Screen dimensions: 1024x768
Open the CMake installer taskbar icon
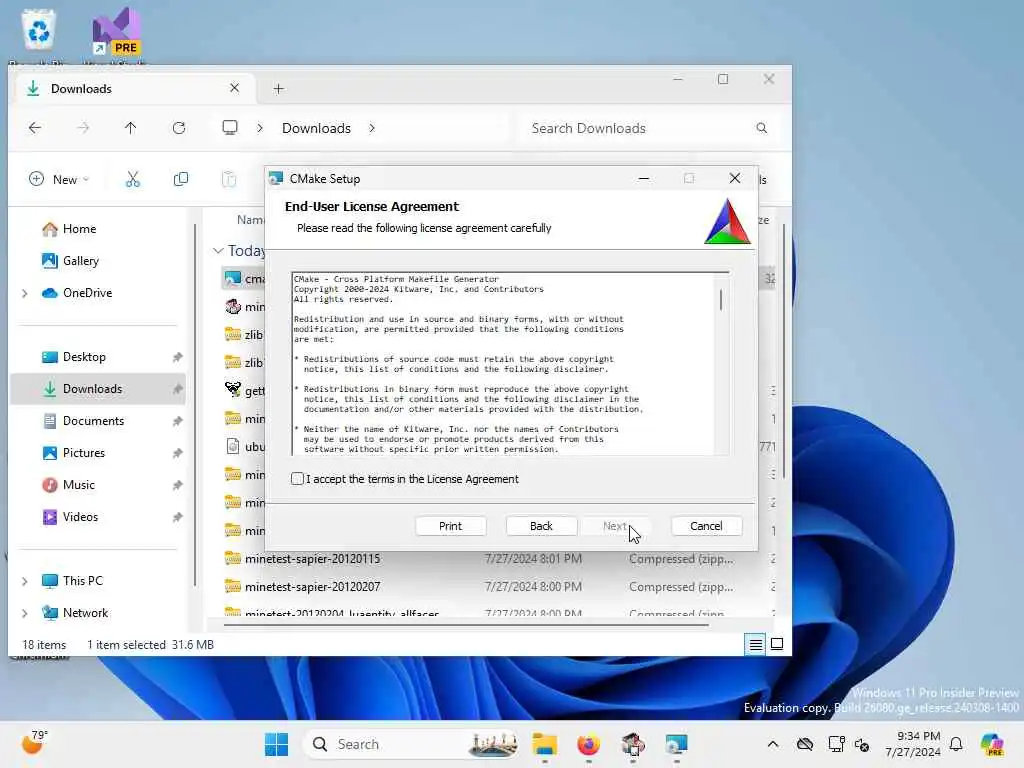point(677,744)
